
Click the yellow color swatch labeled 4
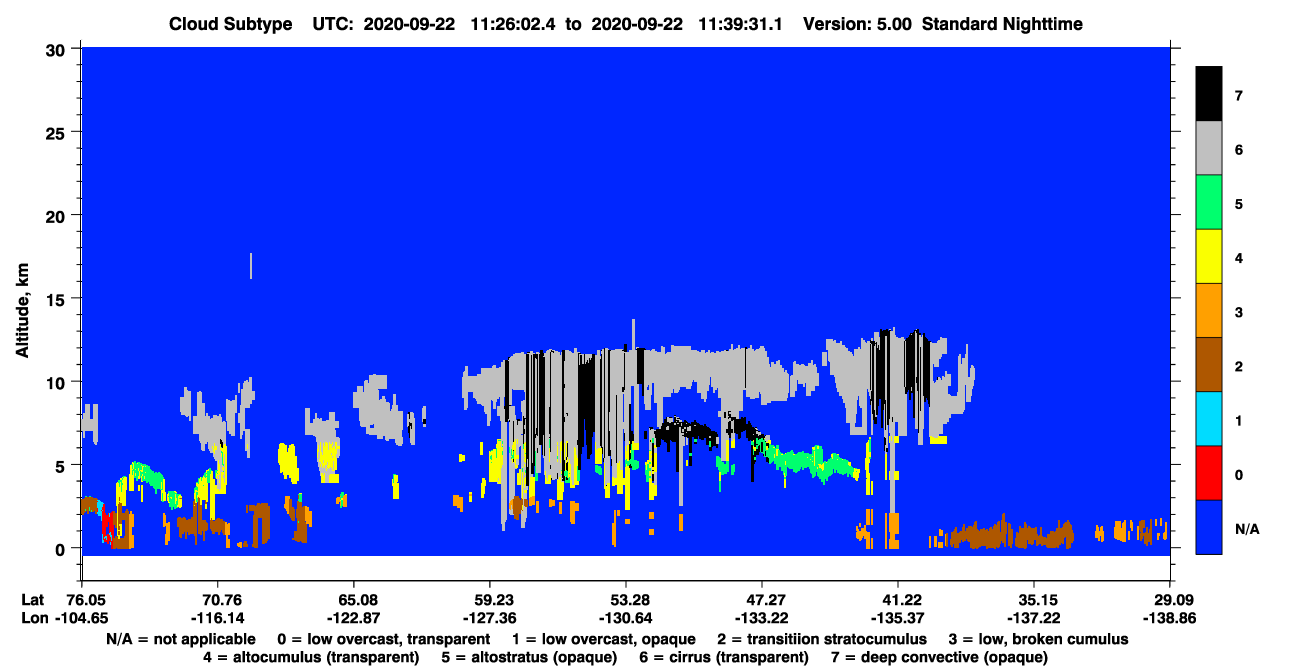pos(1209,256)
